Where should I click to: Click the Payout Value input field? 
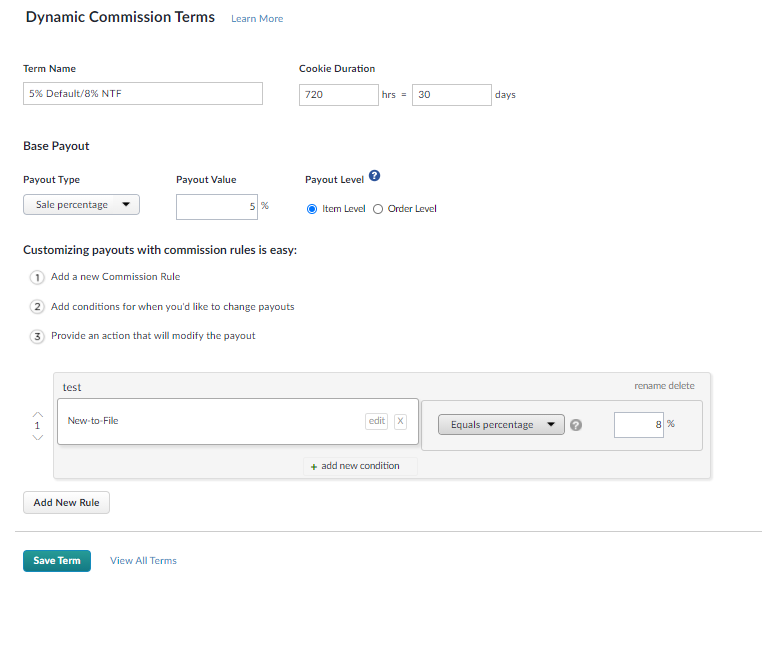click(x=217, y=207)
